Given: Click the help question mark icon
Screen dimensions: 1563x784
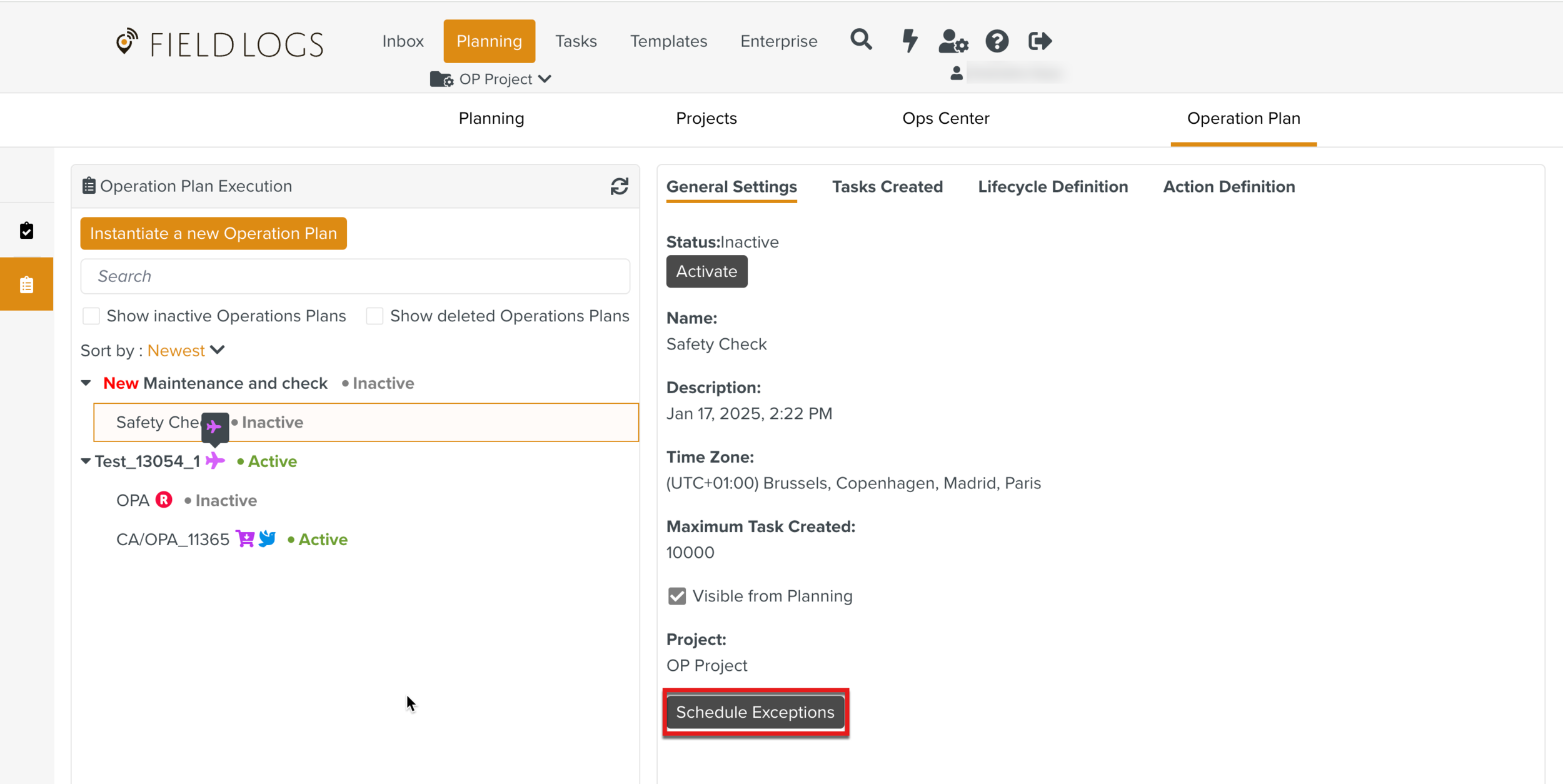Looking at the screenshot, I should (x=997, y=41).
